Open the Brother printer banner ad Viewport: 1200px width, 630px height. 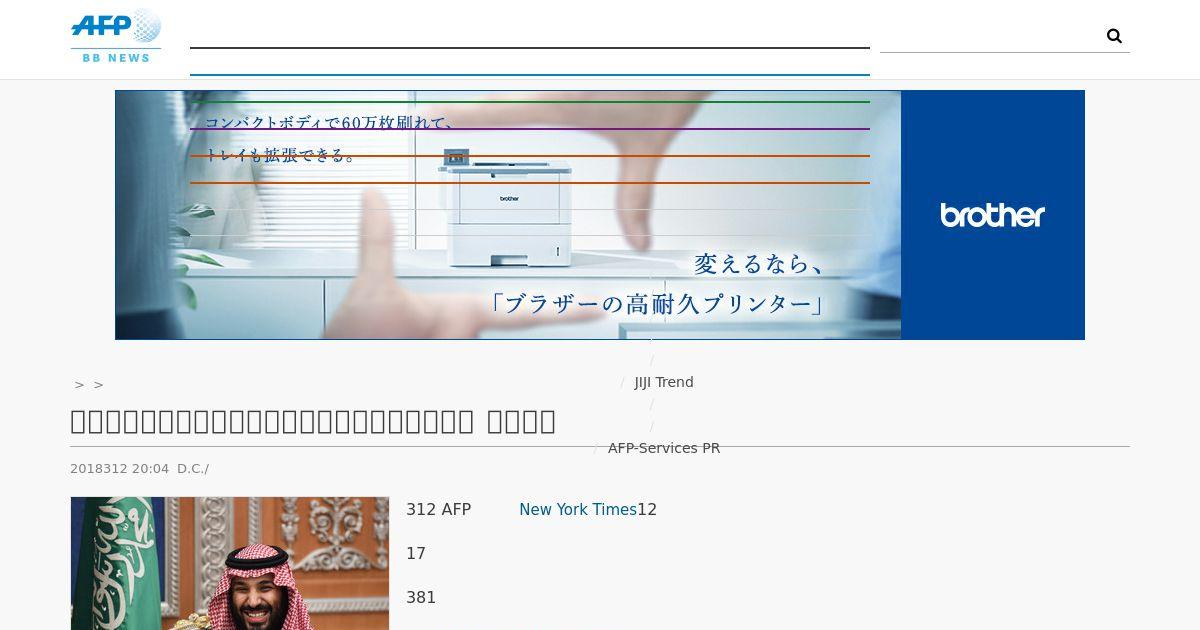600,215
